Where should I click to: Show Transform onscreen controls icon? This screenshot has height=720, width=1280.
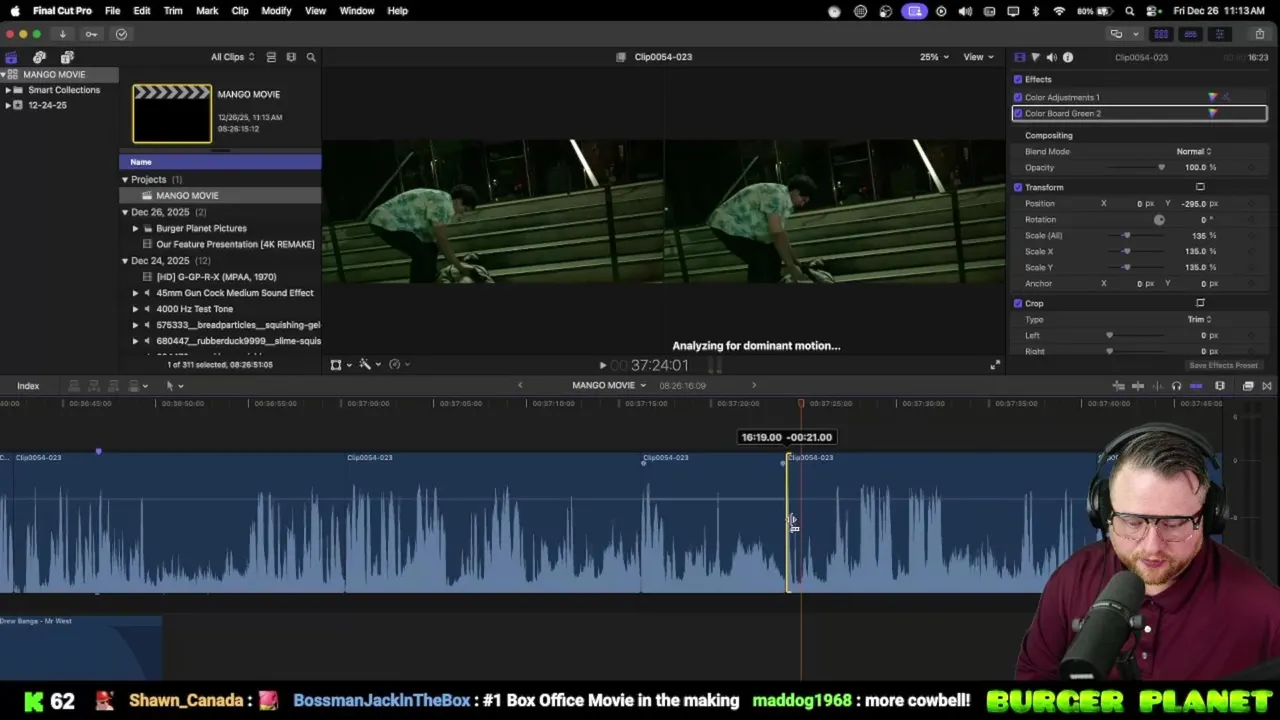tap(1200, 187)
